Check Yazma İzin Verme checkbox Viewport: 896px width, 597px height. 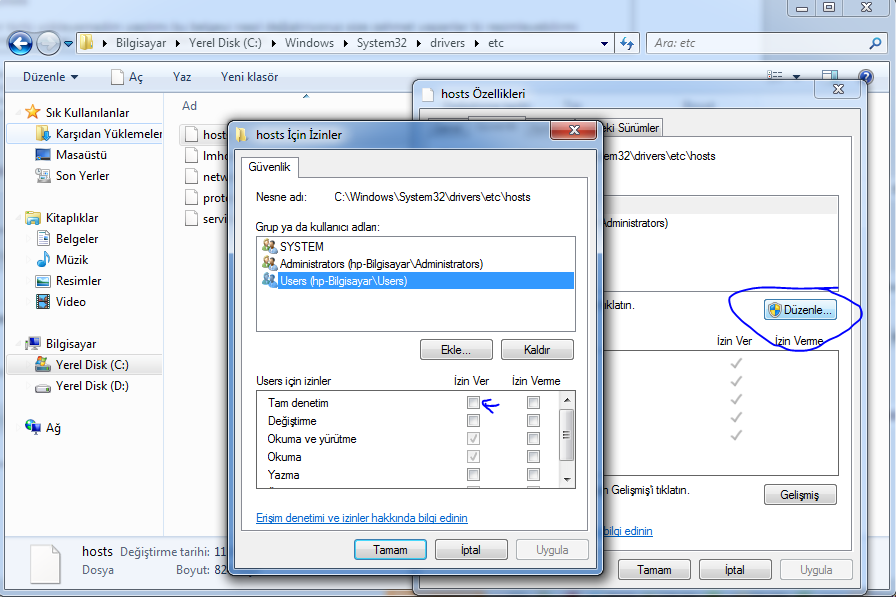pos(533,475)
